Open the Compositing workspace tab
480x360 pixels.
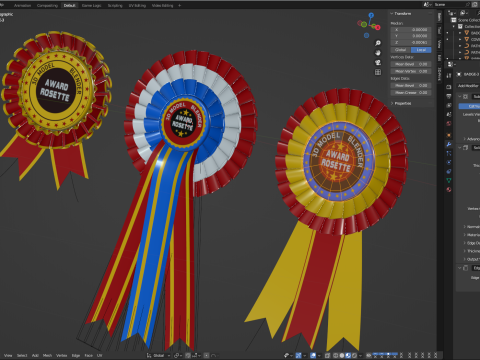[x=47, y=5]
